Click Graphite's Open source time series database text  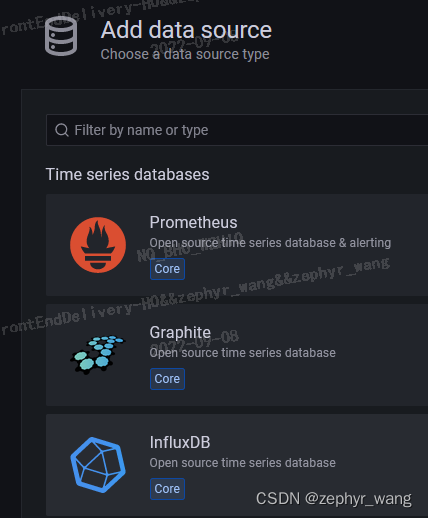[x=242, y=353]
